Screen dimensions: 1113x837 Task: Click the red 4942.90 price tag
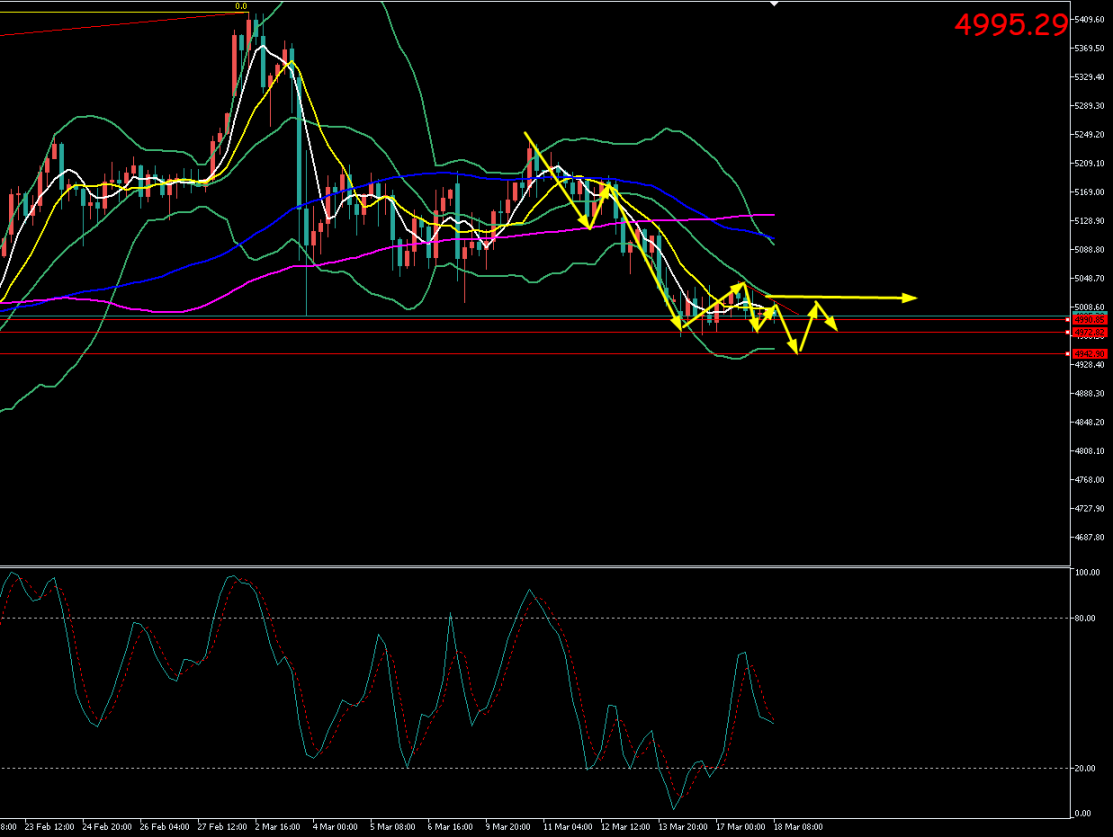point(1088,354)
